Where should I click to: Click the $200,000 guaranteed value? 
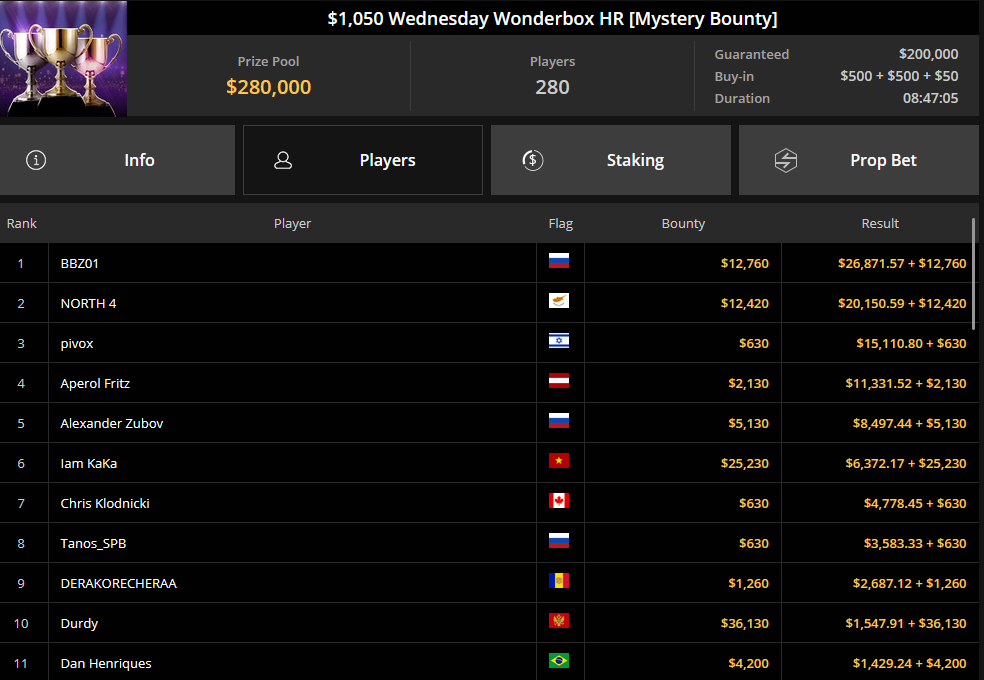point(928,54)
